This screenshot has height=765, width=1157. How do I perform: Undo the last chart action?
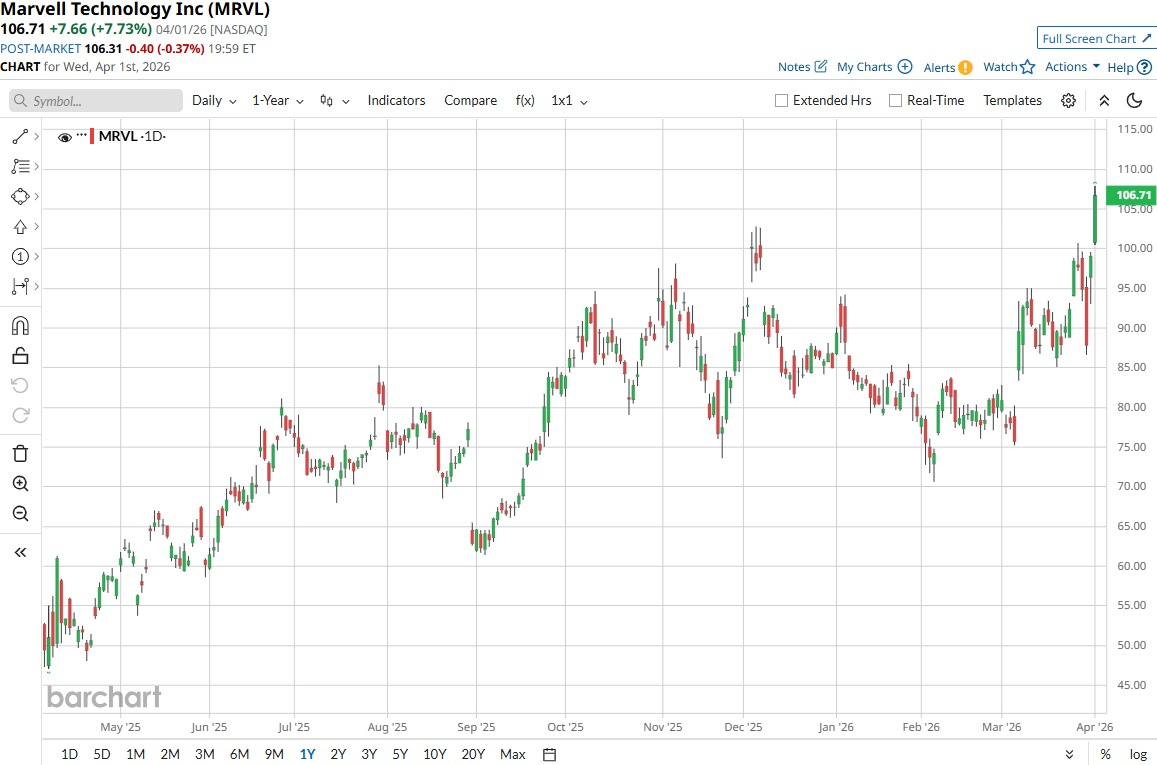20,385
